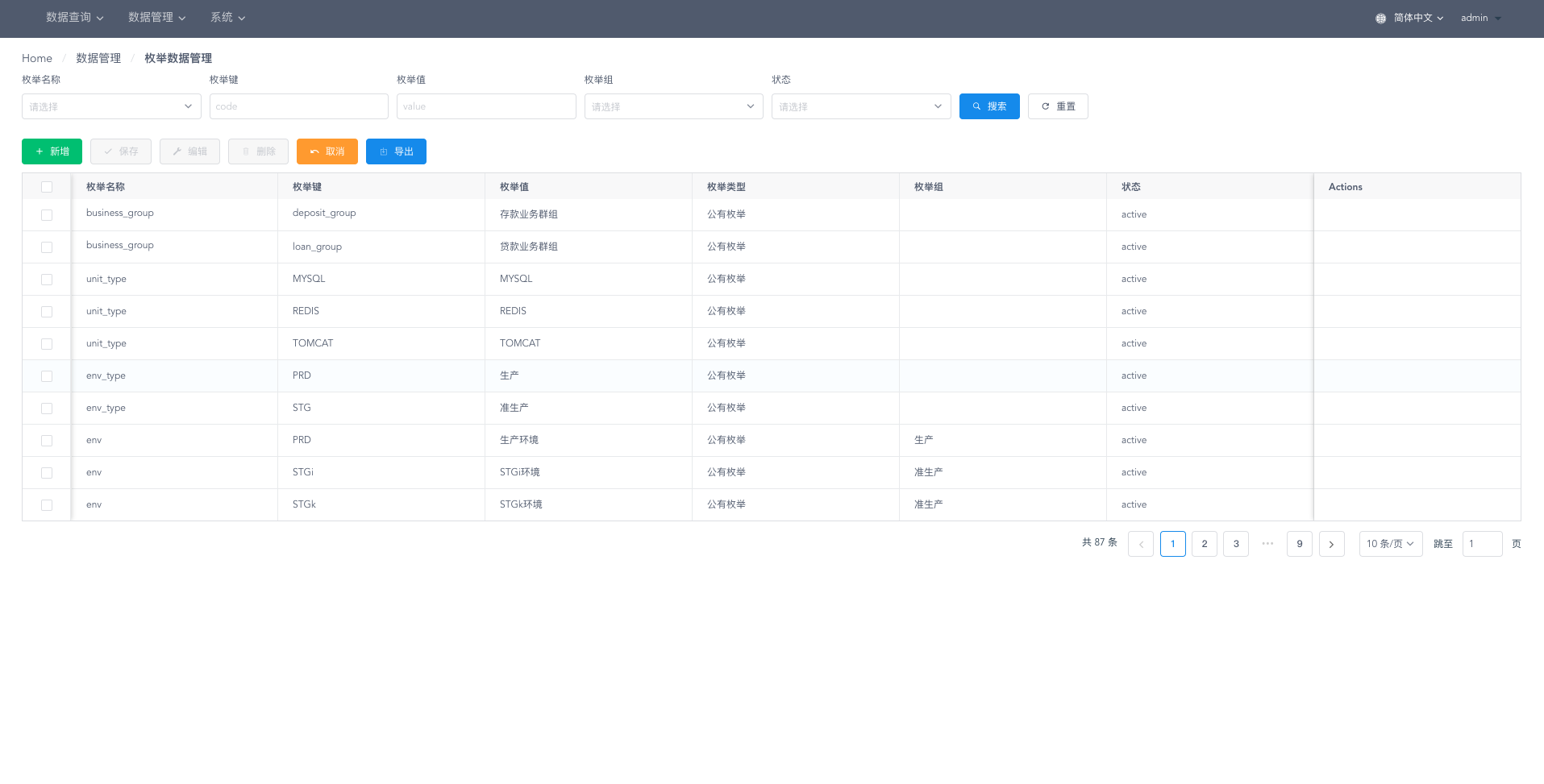Click the 跳至 page jump input

[x=1482, y=544]
